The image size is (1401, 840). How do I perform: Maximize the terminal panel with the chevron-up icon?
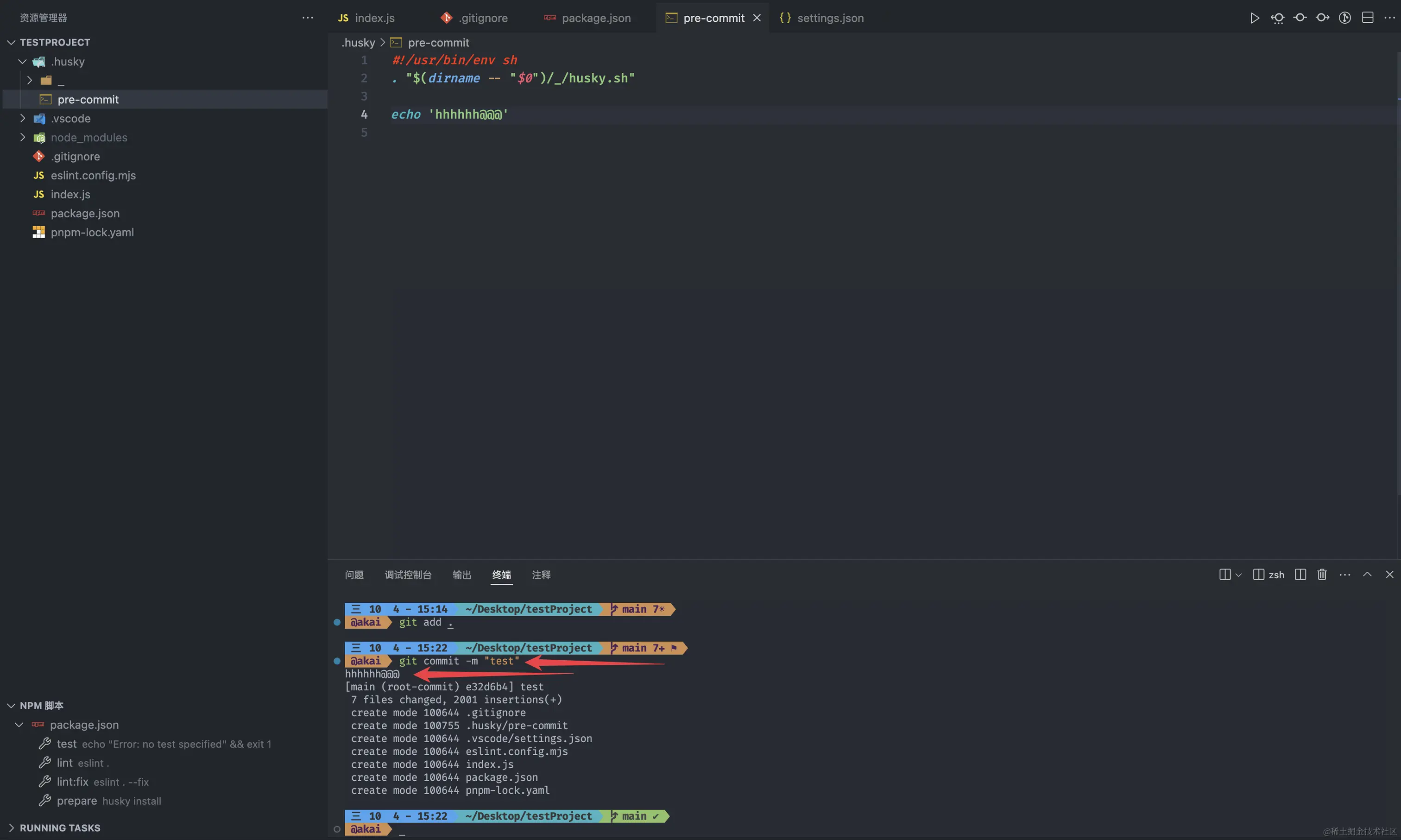tap(1367, 575)
